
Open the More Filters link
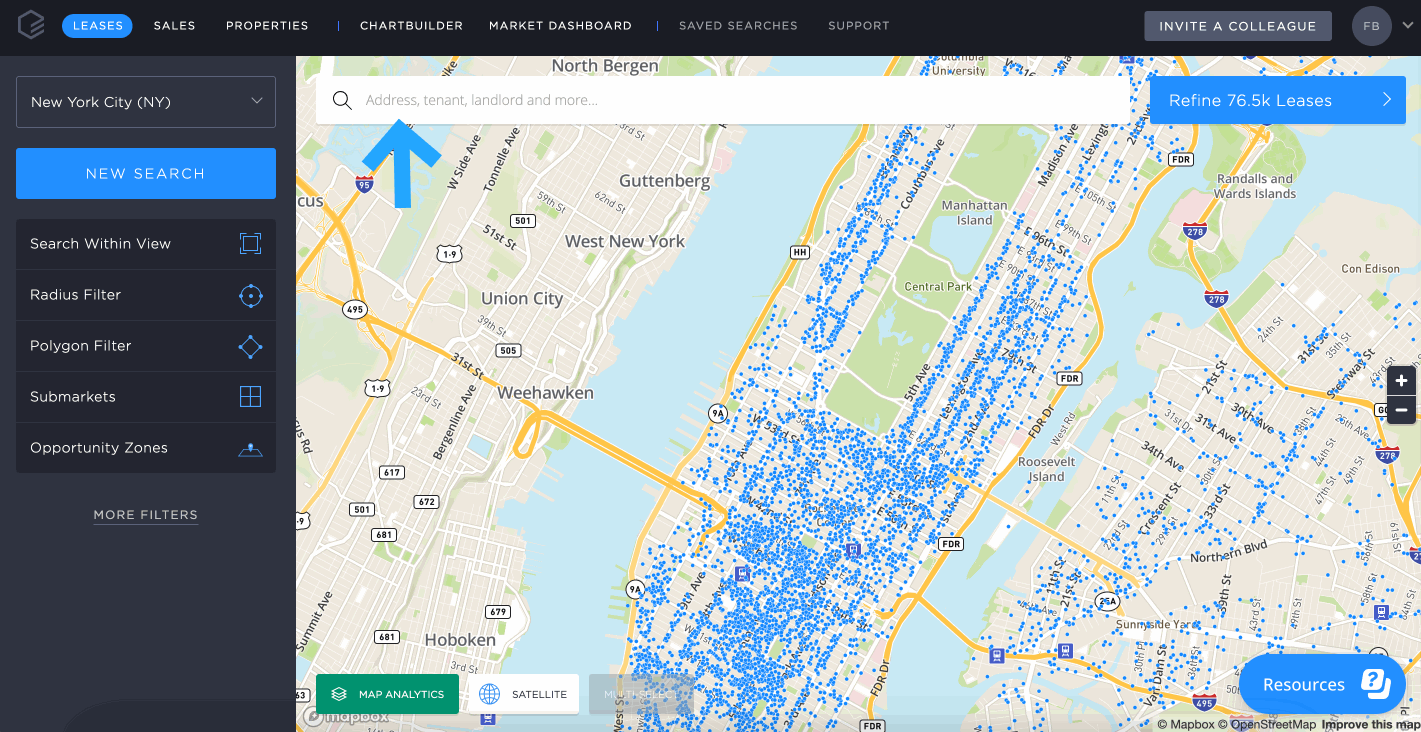tap(146, 515)
